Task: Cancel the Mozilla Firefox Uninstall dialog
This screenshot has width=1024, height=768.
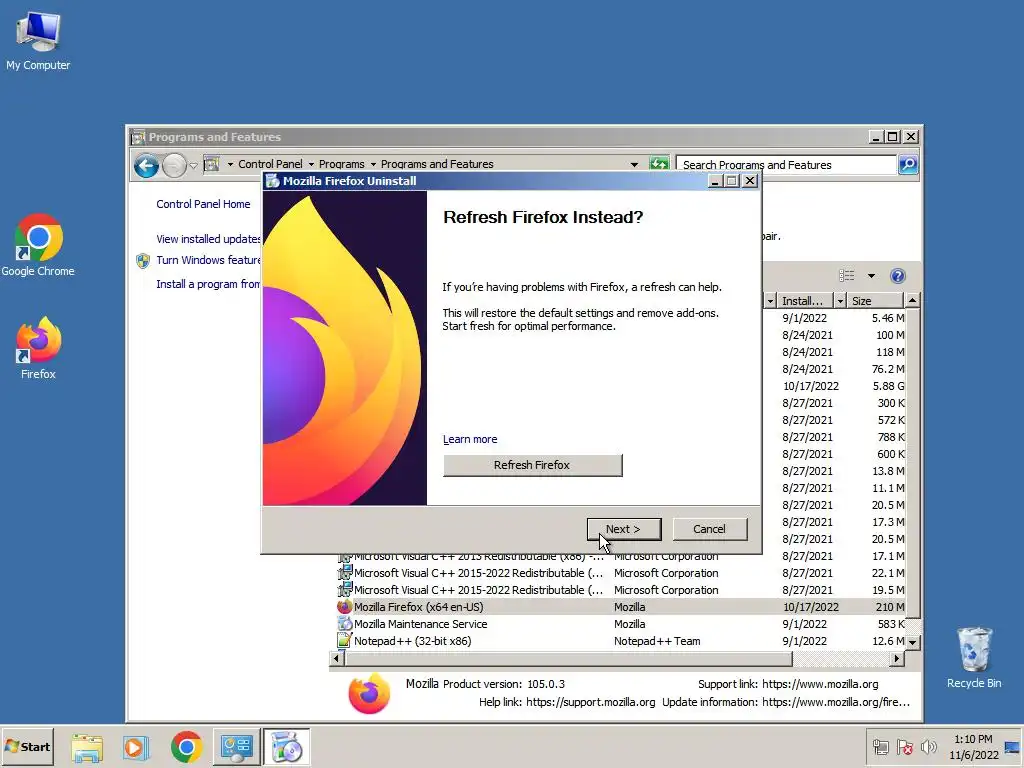Action: pos(709,529)
